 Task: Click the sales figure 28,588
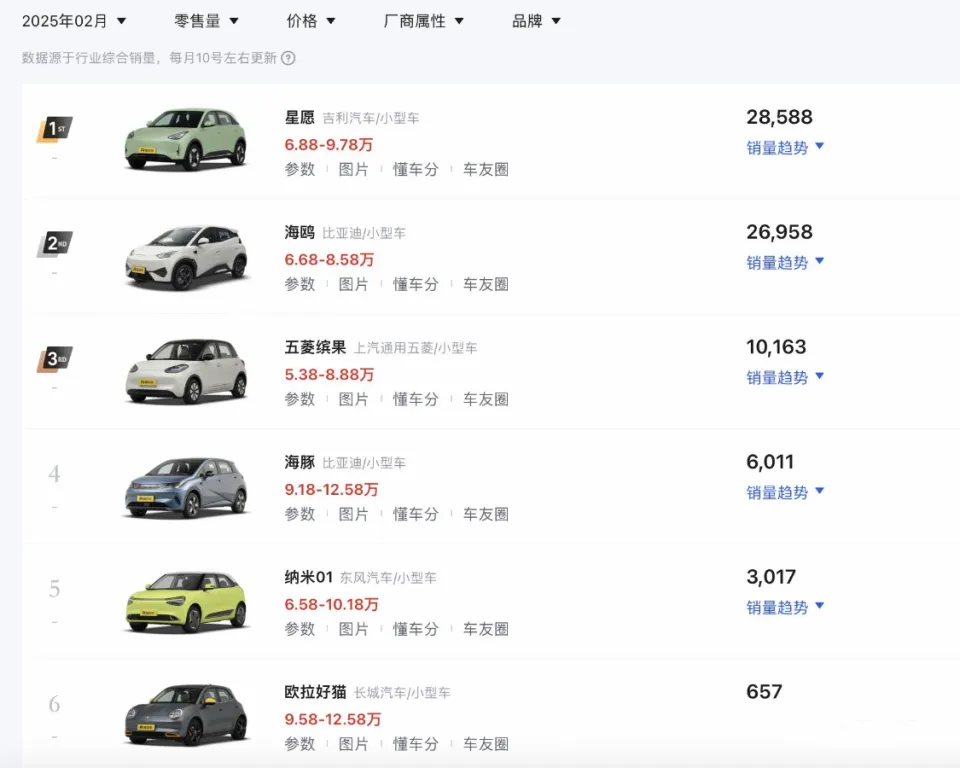point(779,118)
